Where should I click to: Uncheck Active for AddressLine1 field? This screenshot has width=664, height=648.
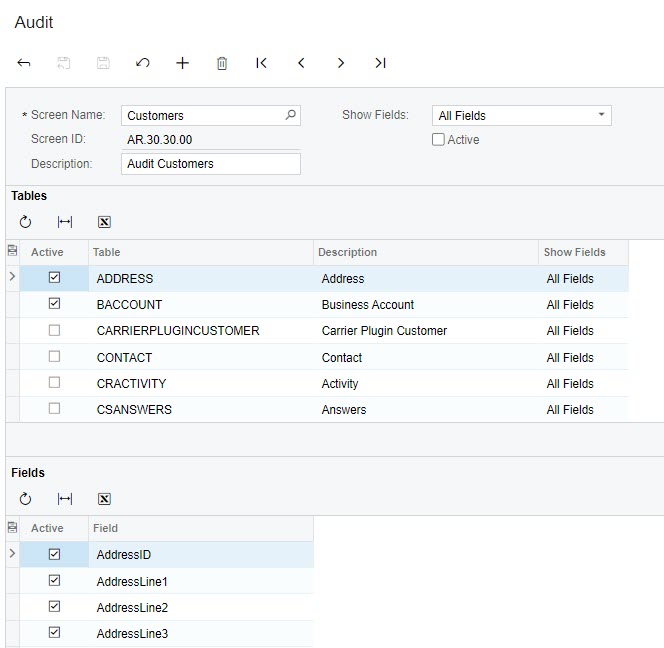(x=54, y=580)
